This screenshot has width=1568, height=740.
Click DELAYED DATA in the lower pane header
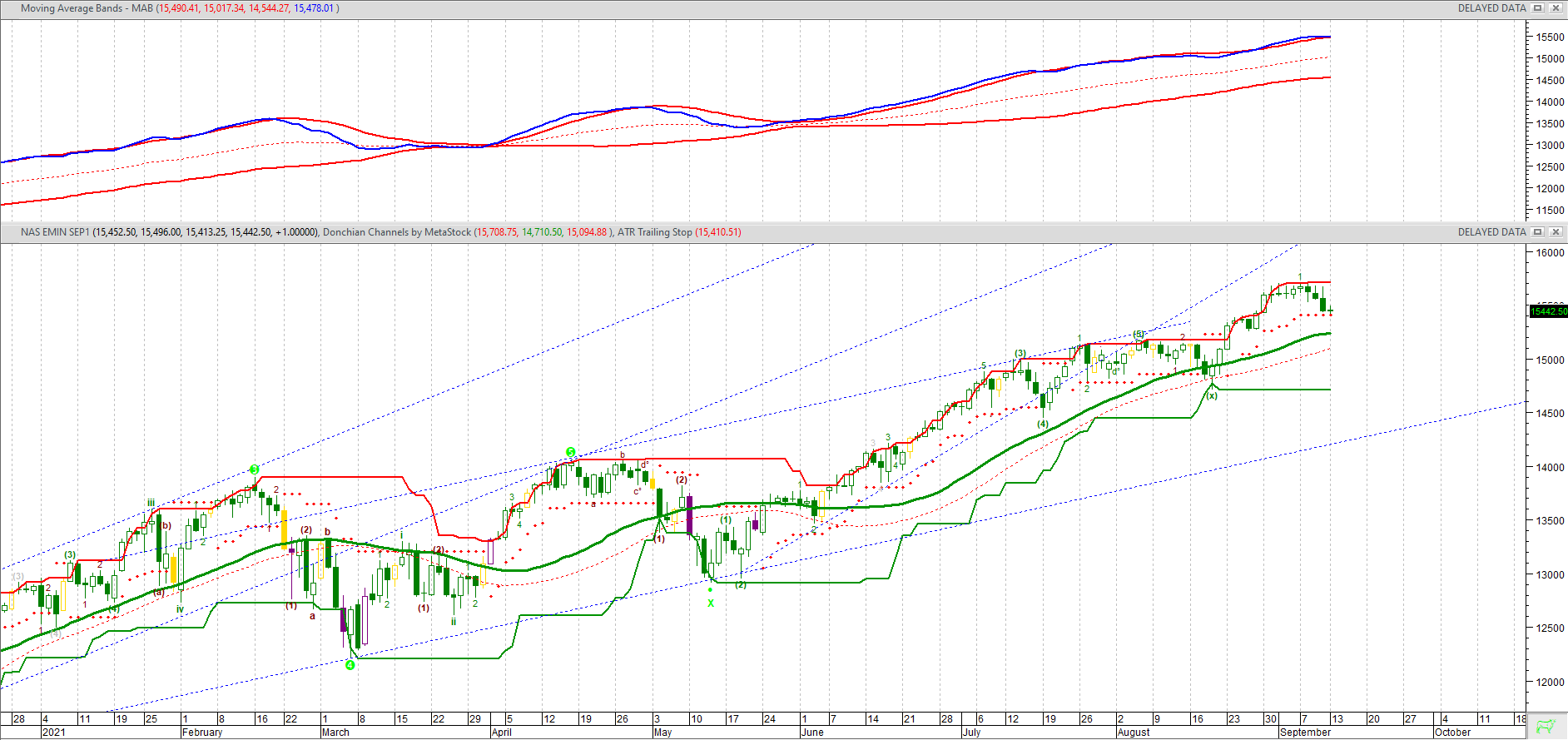click(x=1491, y=232)
